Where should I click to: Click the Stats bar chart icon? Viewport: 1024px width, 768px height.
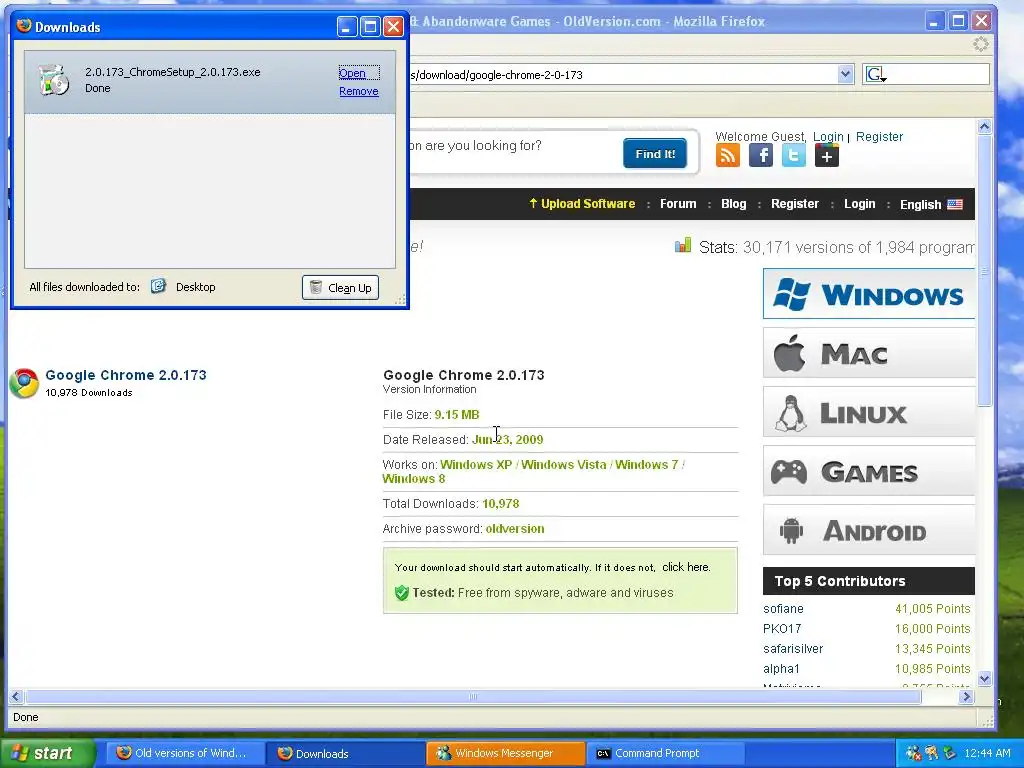pyautogui.click(x=682, y=246)
